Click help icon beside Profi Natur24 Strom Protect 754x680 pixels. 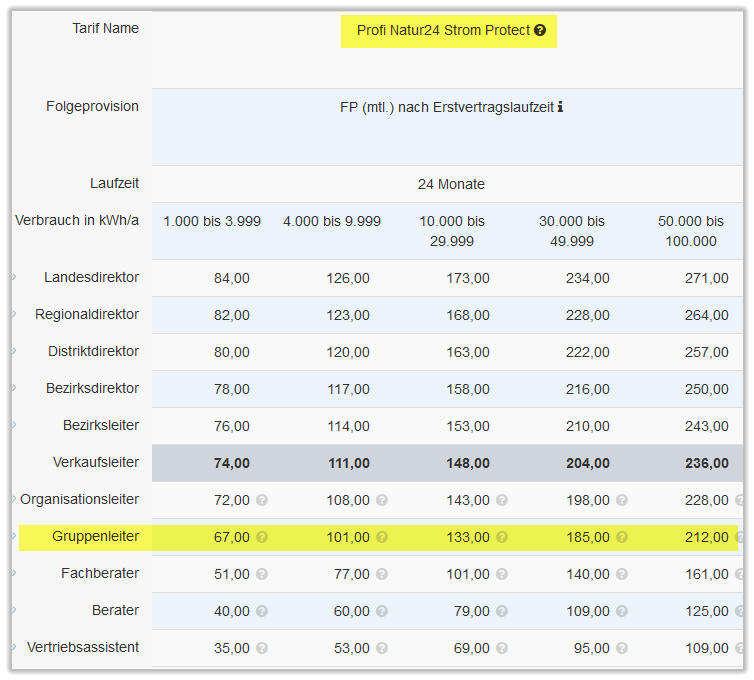pyautogui.click(x=540, y=31)
